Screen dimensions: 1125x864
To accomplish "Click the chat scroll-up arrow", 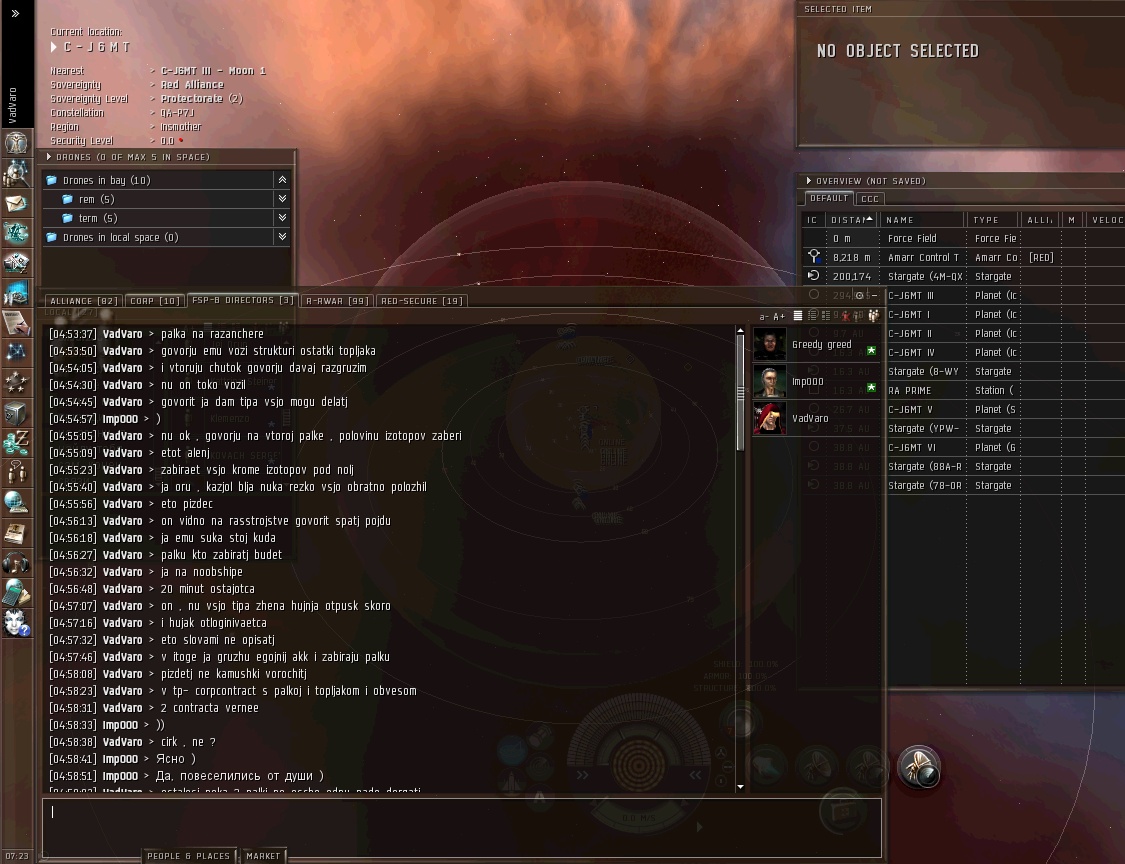I will tap(740, 331).
